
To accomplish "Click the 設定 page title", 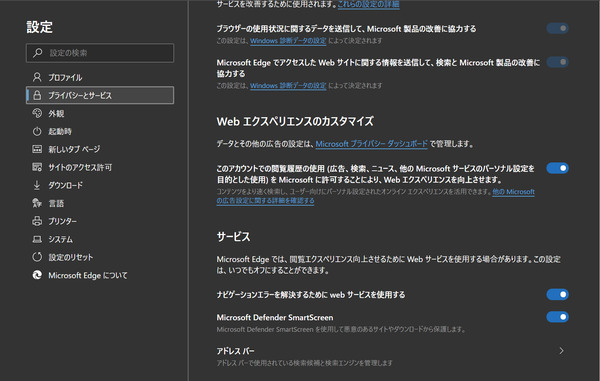I will pos(39,26).
